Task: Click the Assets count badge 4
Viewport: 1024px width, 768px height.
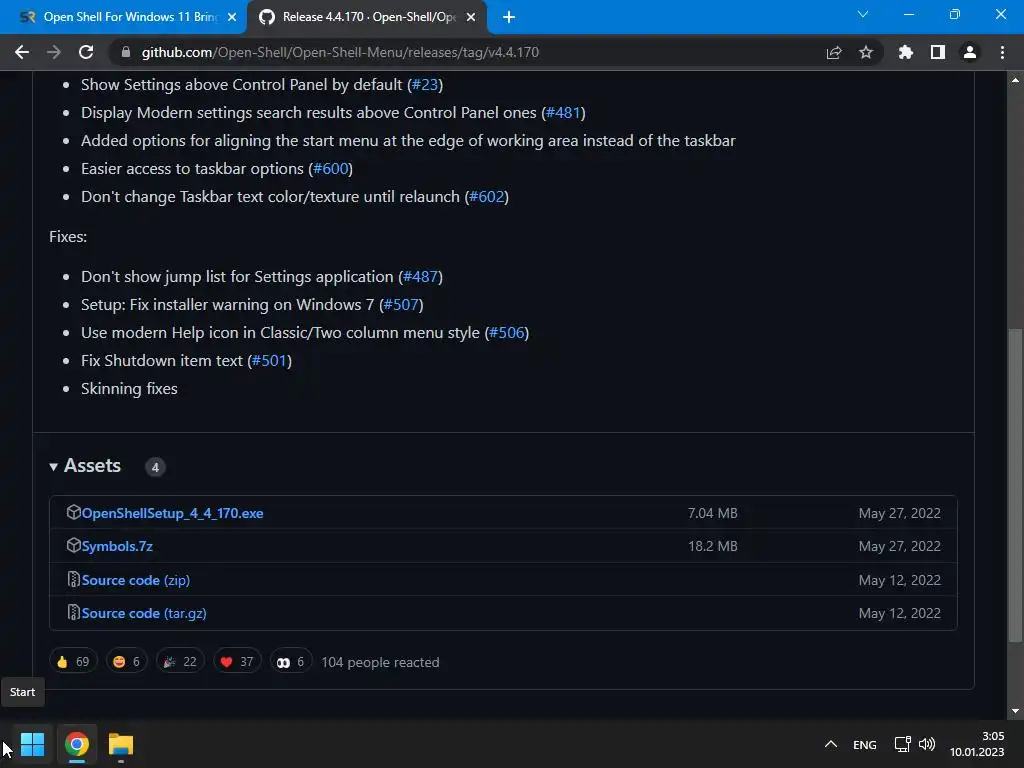Action: coord(155,467)
